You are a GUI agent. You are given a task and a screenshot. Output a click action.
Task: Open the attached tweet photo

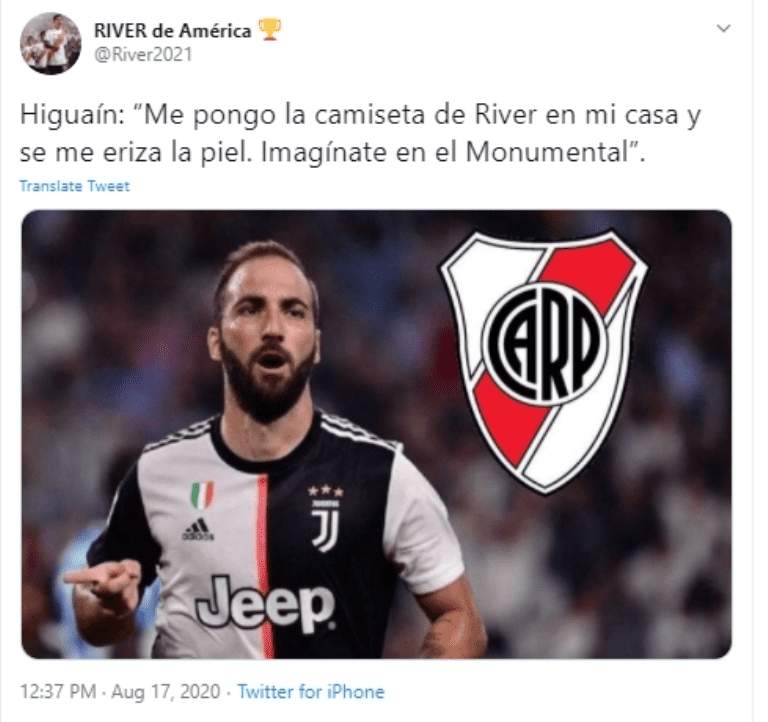pos(376,434)
